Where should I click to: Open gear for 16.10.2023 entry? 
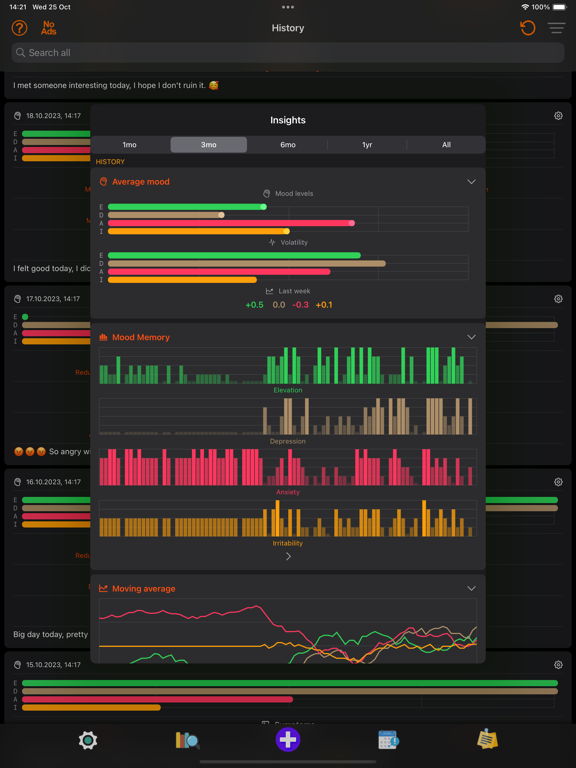click(x=558, y=482)
